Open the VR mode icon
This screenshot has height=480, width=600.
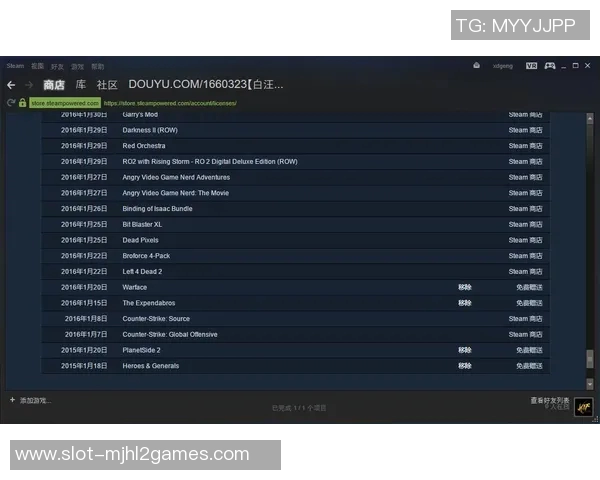531,66
